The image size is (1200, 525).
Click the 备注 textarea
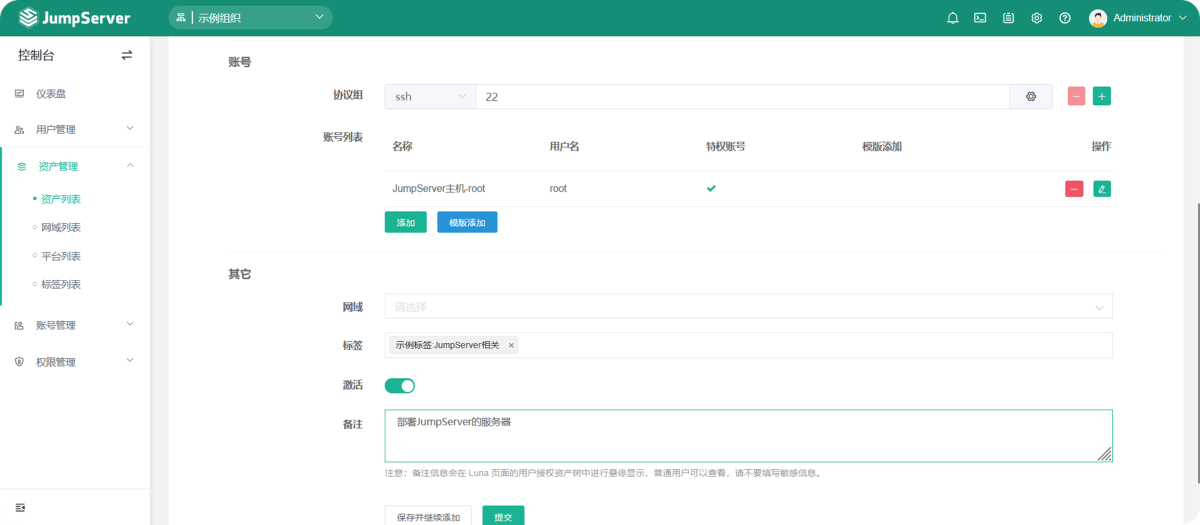coord(748,436)
